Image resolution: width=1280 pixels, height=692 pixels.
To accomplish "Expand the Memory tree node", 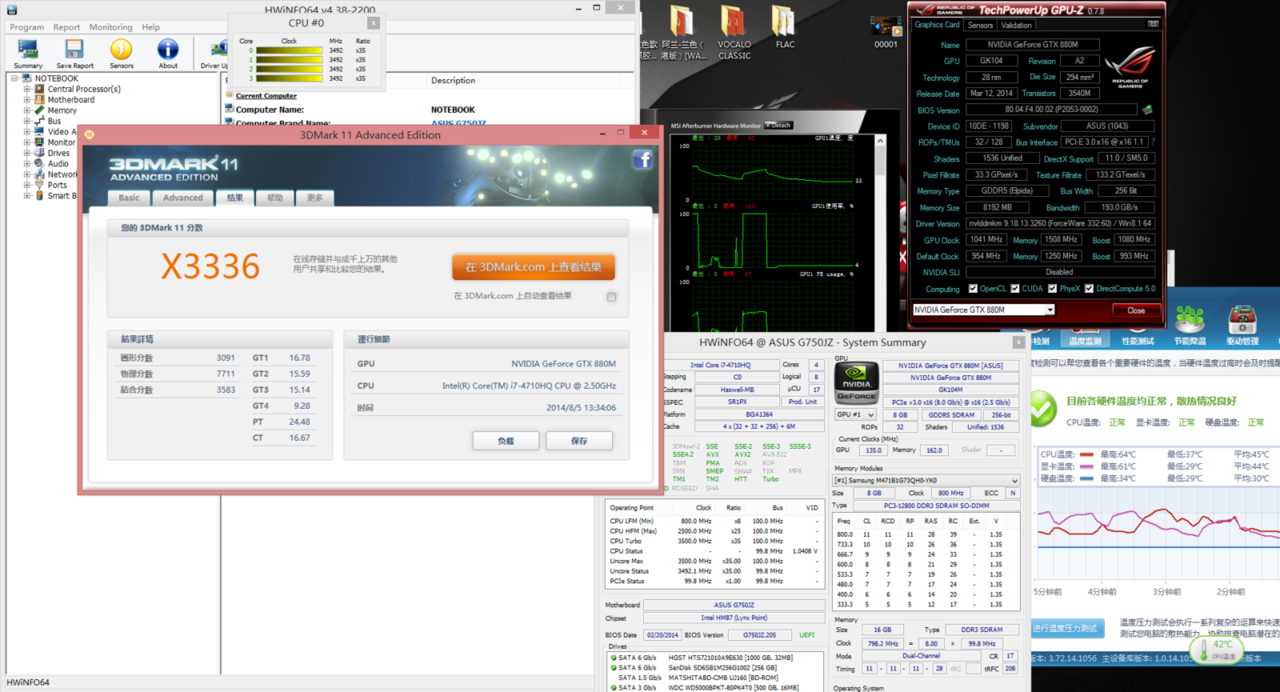I will [27, 110].
